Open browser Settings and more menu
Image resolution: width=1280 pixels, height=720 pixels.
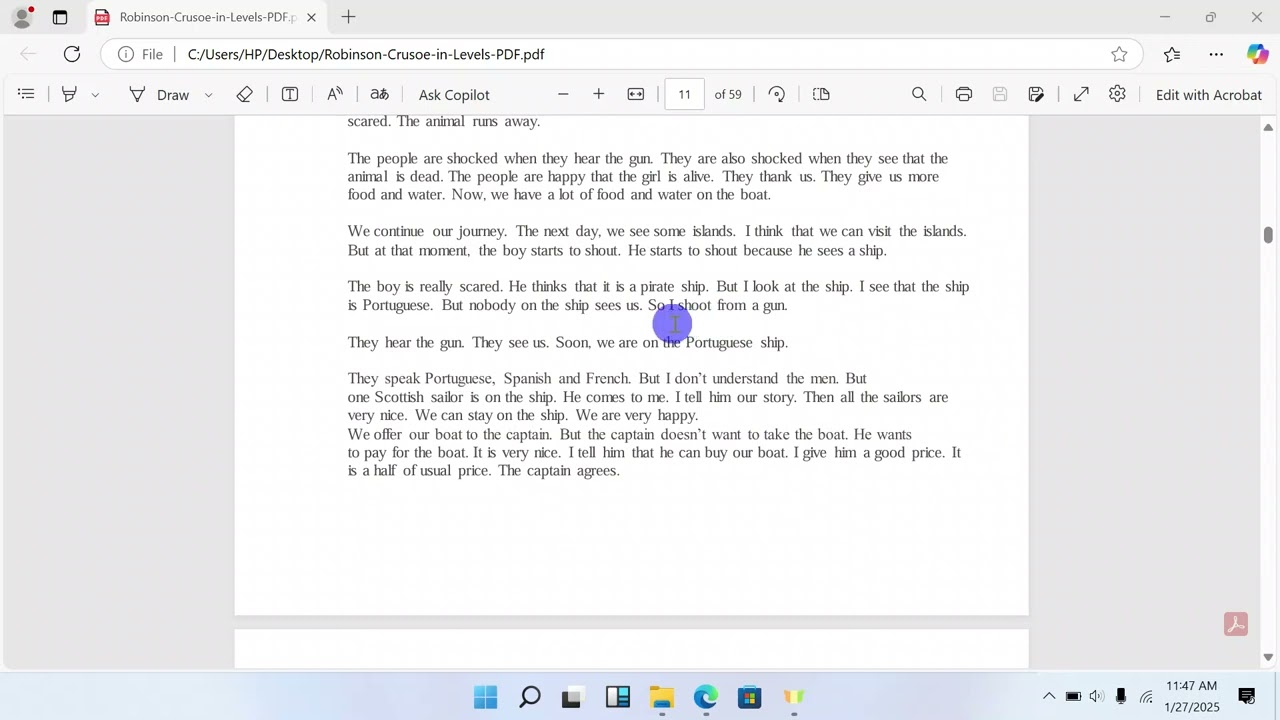tap(1216, 54)
